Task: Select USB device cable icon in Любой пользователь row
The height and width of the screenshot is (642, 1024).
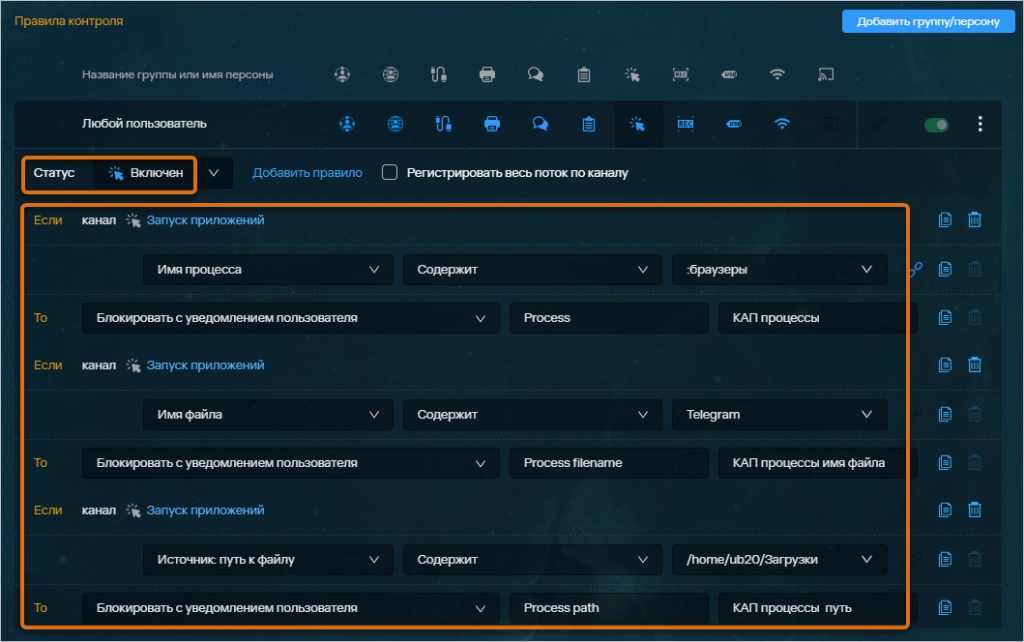Action: pos(444,124)
